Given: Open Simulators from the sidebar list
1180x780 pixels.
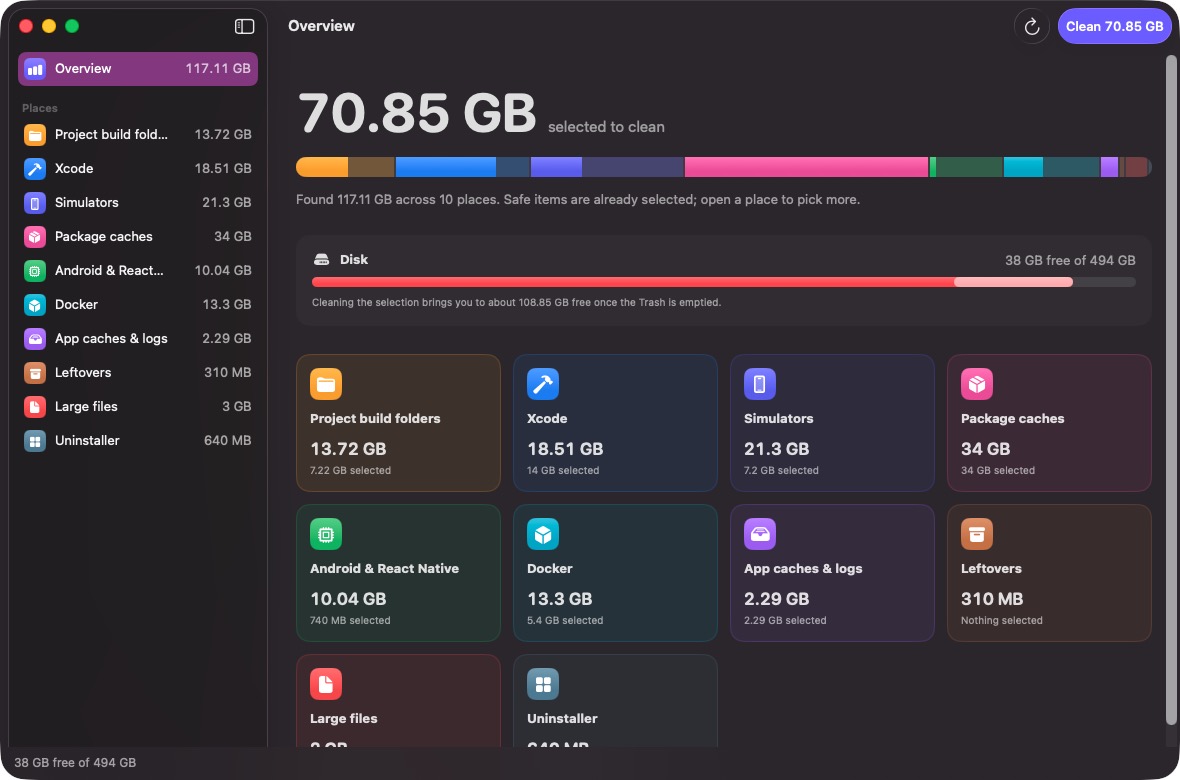Looking at the screenshot, I should 138,203.
